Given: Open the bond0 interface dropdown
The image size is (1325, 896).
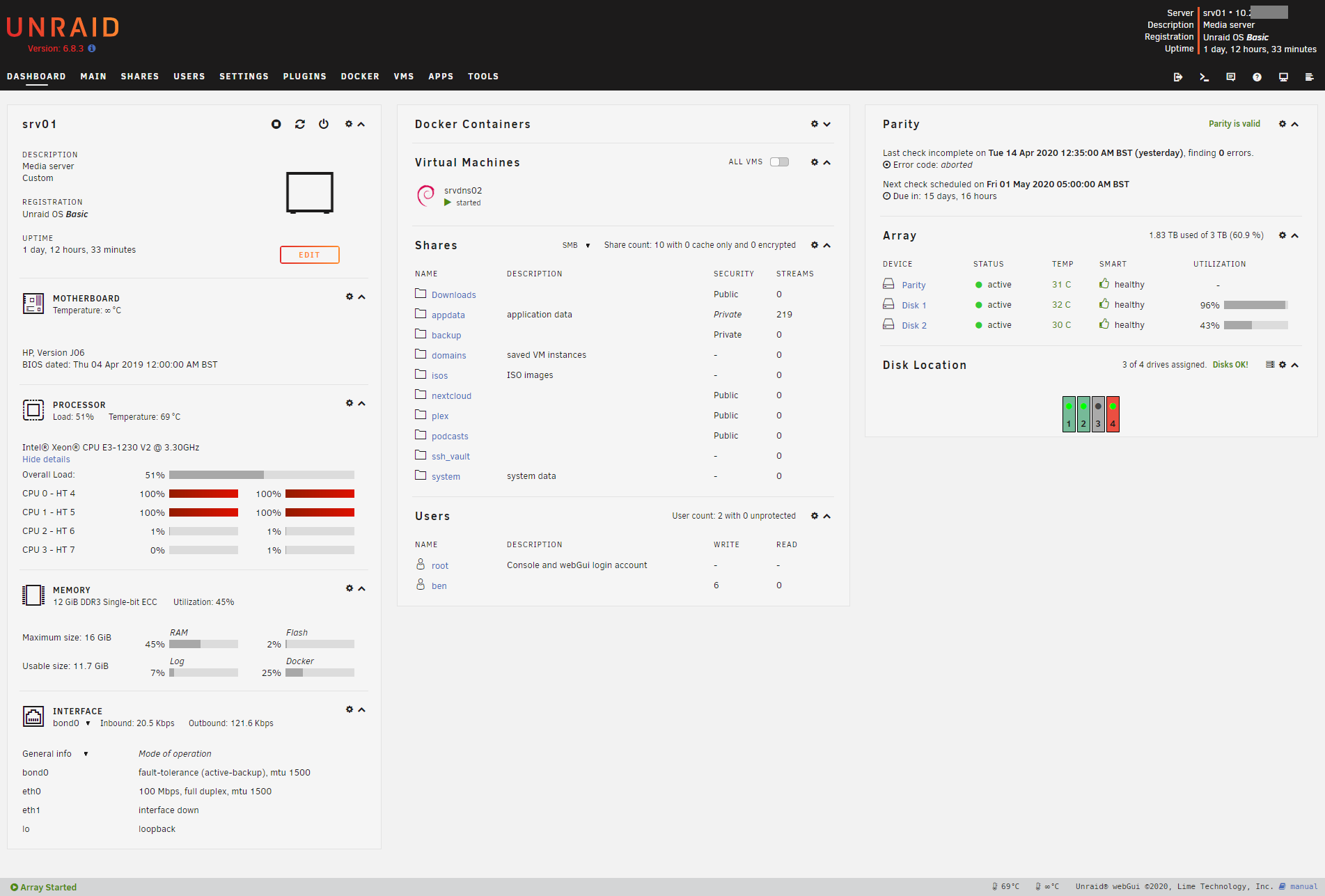Looking at the screenshot, I should [x=72, y=723].
